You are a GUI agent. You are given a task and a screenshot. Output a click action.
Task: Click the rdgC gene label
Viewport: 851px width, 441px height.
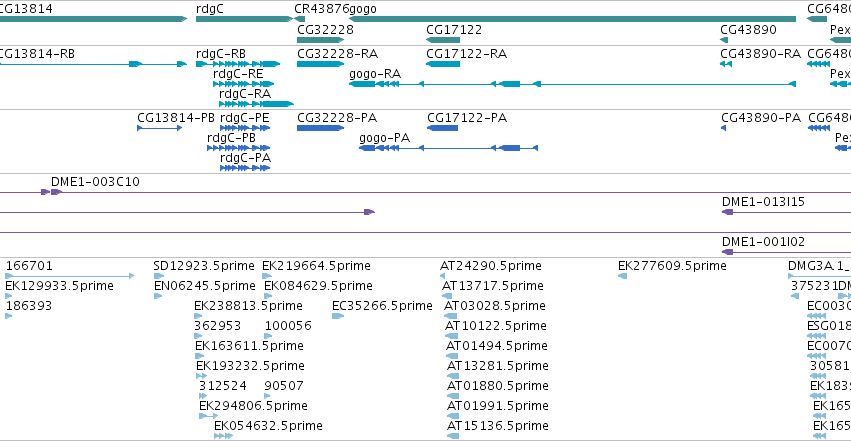click(x=209, y=9)
